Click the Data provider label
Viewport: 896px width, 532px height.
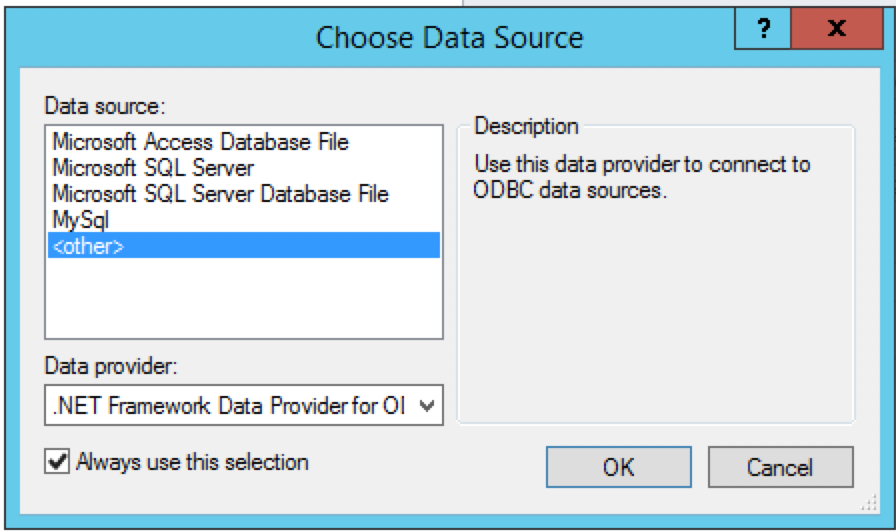click(x=111, y=366)
